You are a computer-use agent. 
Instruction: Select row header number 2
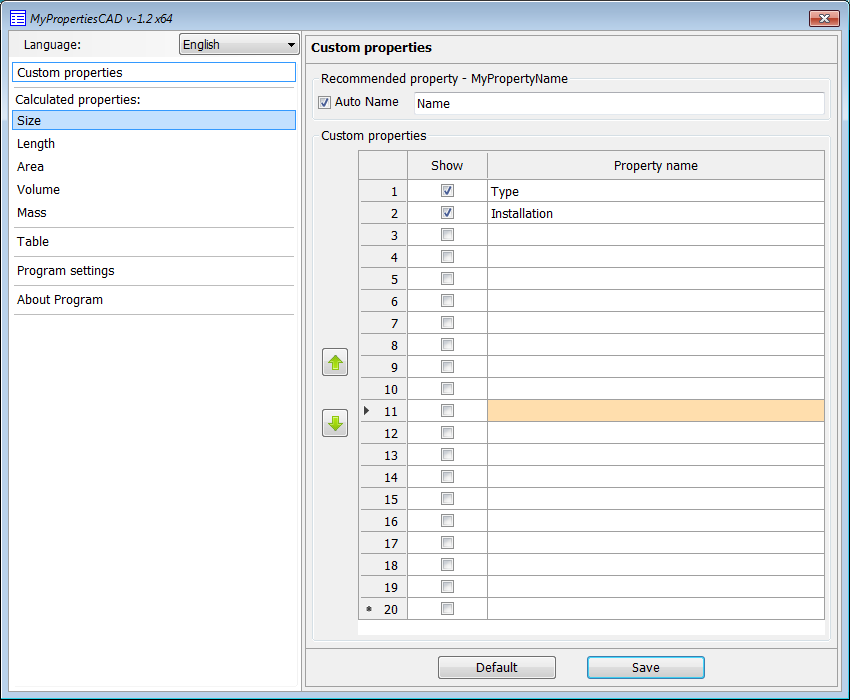tap(383, 213)
